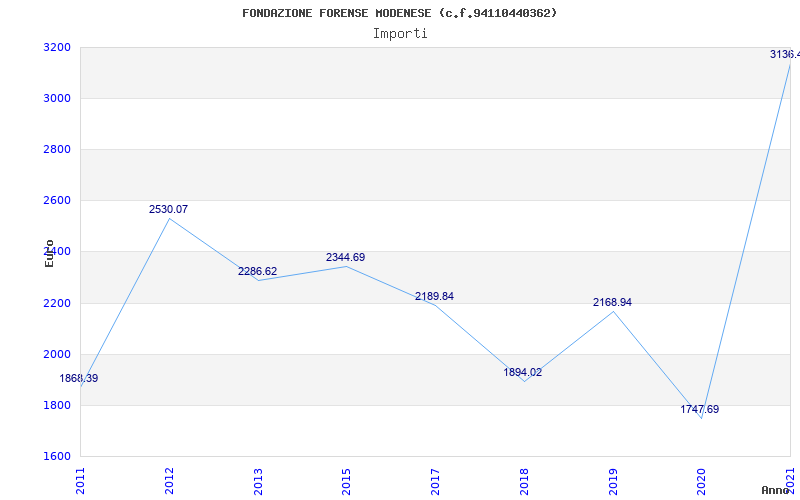Click the 2021 data label starting 3136
This screenshot has width=800, height=500.
pyautogui.click(x=785, y=54)
